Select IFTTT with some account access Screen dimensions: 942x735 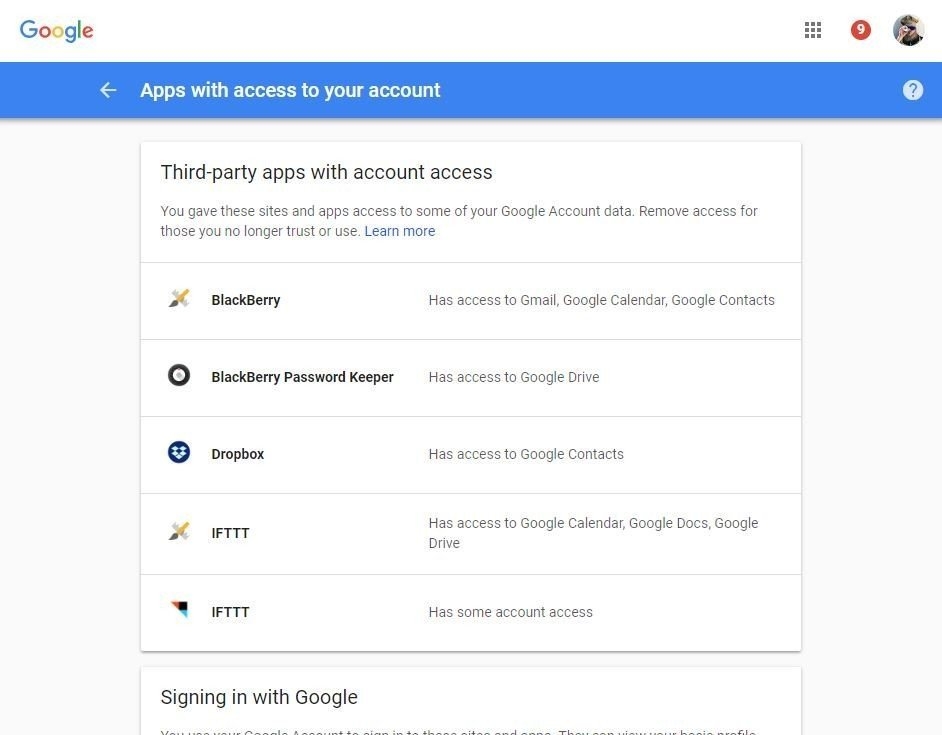[230, 612]
